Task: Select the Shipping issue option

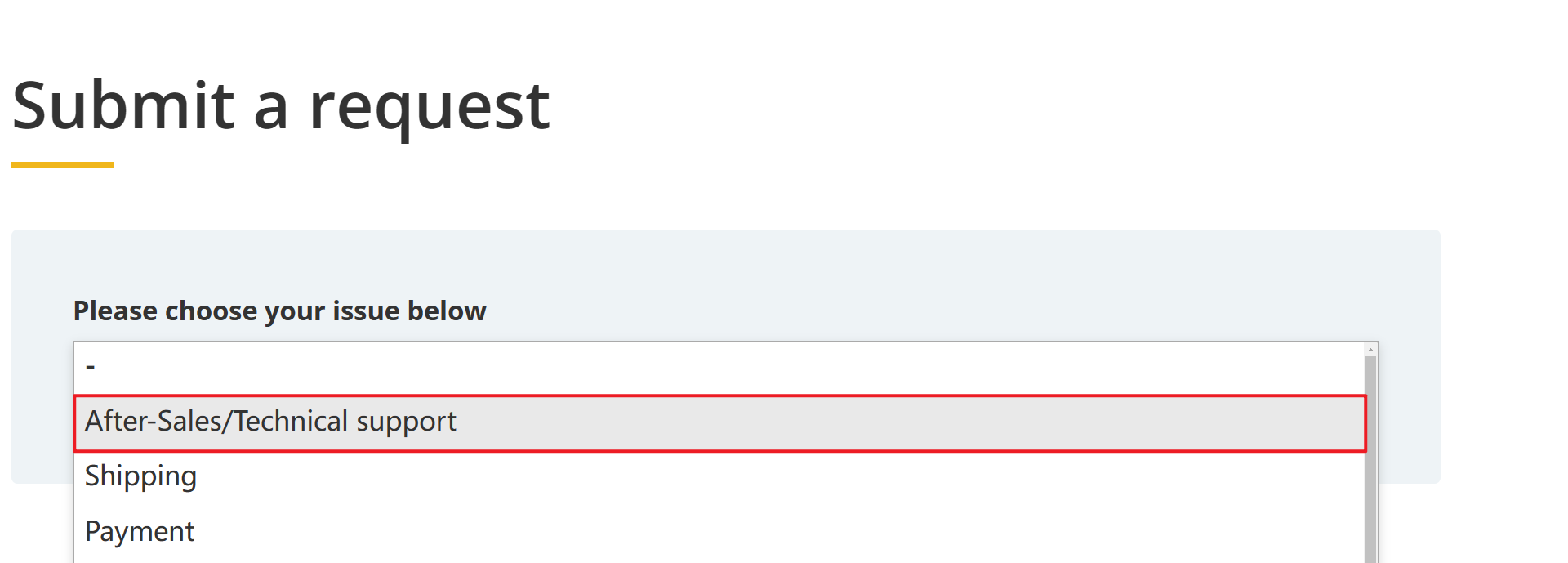Action: coord(141,476)
